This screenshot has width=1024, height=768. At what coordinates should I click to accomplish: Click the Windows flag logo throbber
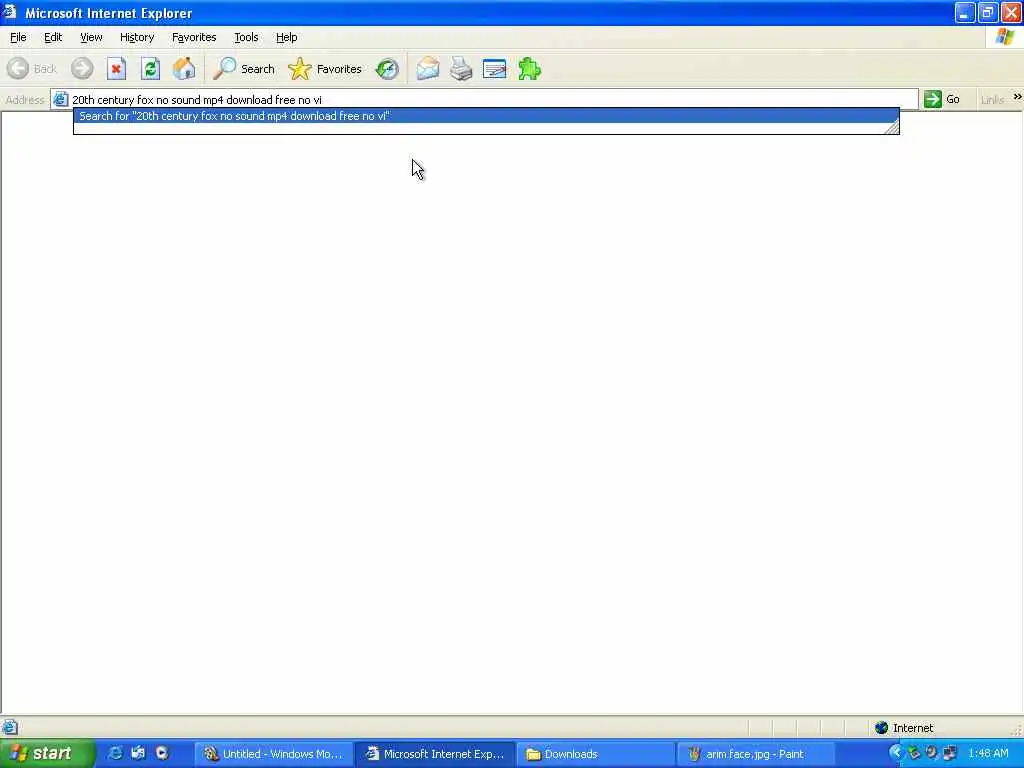(x=1004, y=37)
